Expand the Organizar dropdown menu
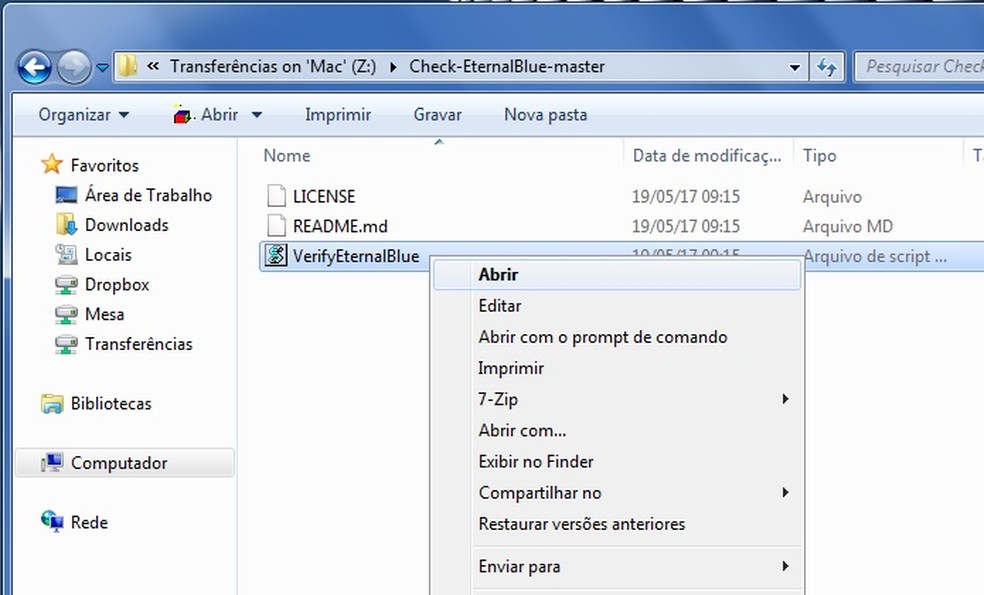 click(84, 115)
